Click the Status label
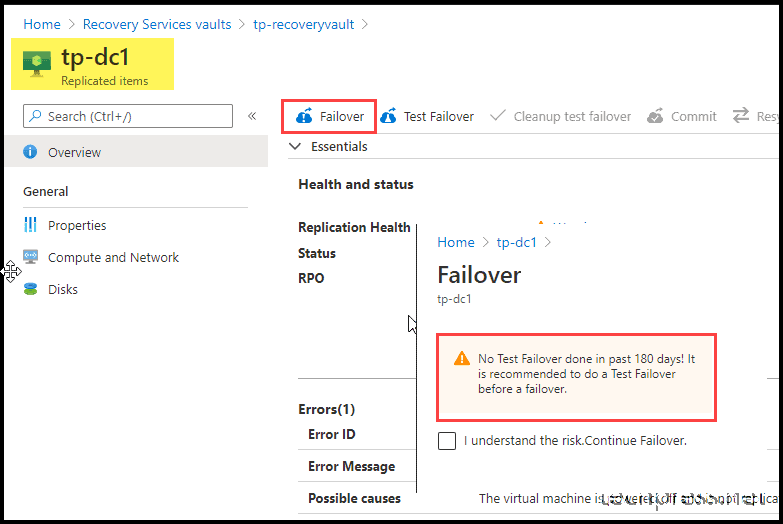This screenshot has height=524, width=783. [317, 253]
